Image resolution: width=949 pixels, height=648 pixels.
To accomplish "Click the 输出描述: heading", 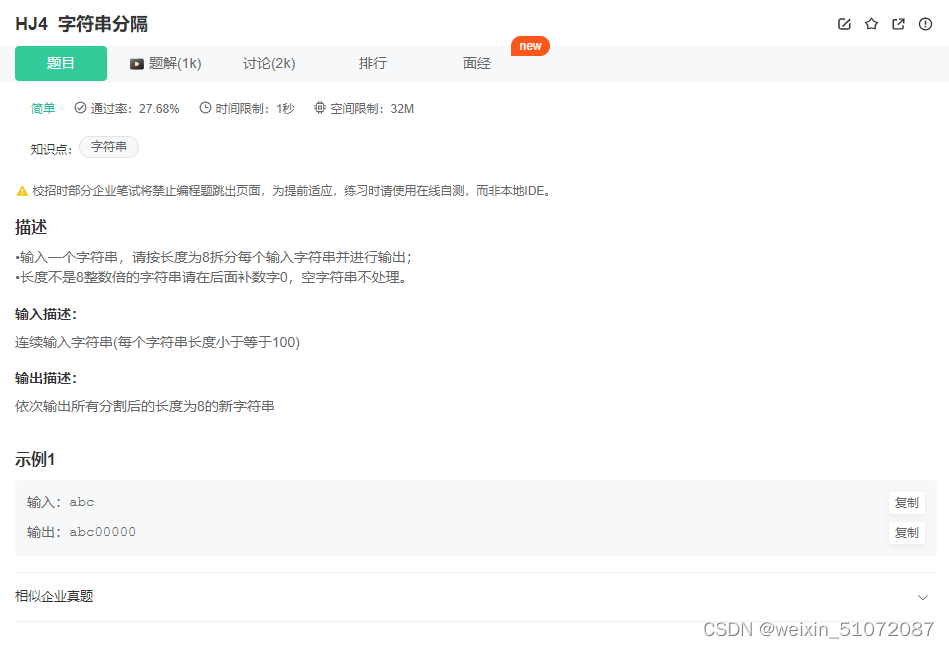I will [x=46, y=378].
